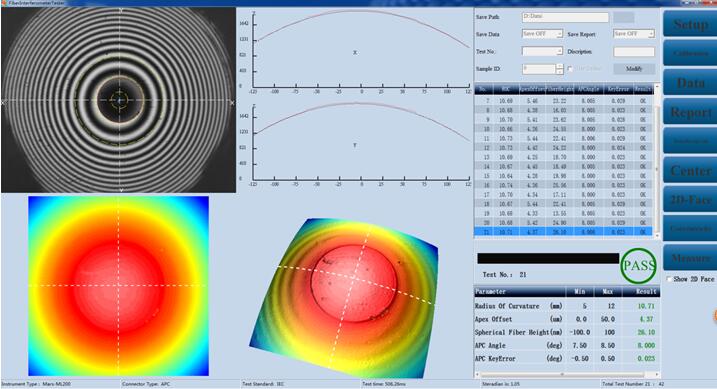Click the browse button beside Save Path
The image size is (717, 389).
[623, 17]
